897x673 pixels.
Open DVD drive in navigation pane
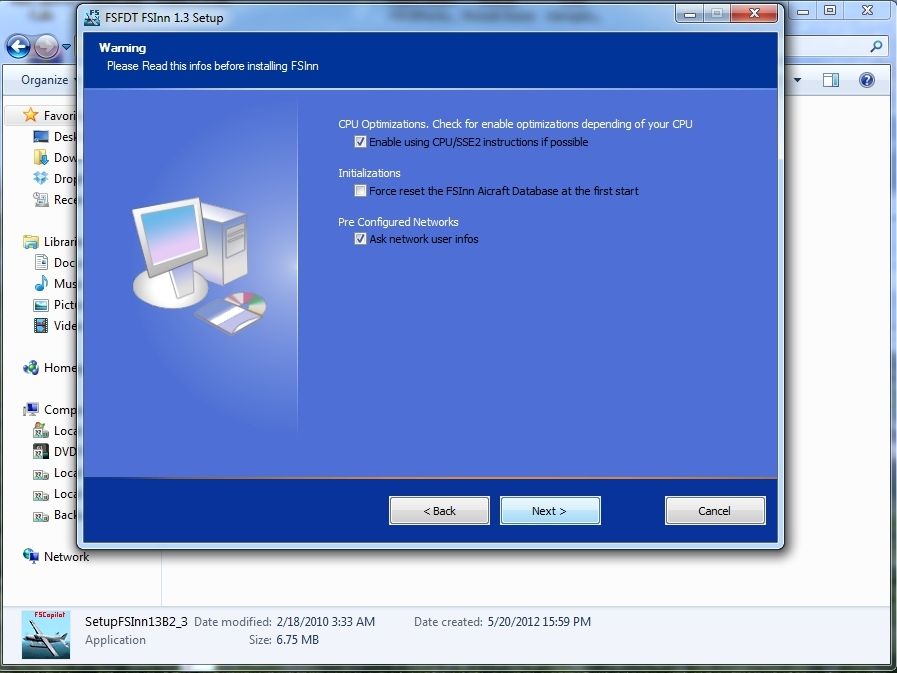[54, 452]
